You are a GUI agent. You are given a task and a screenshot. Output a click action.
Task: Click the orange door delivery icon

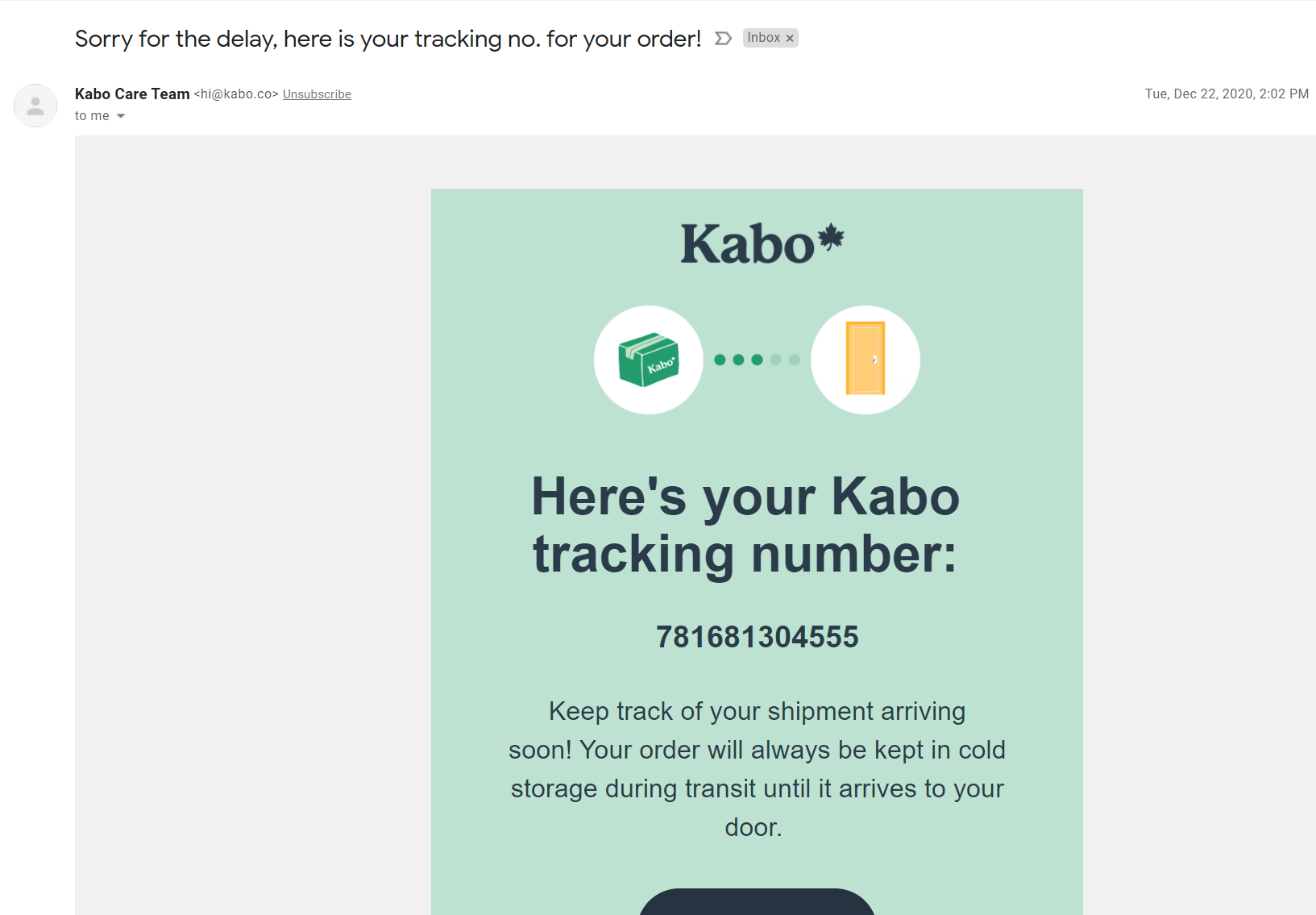coord(866,360)
